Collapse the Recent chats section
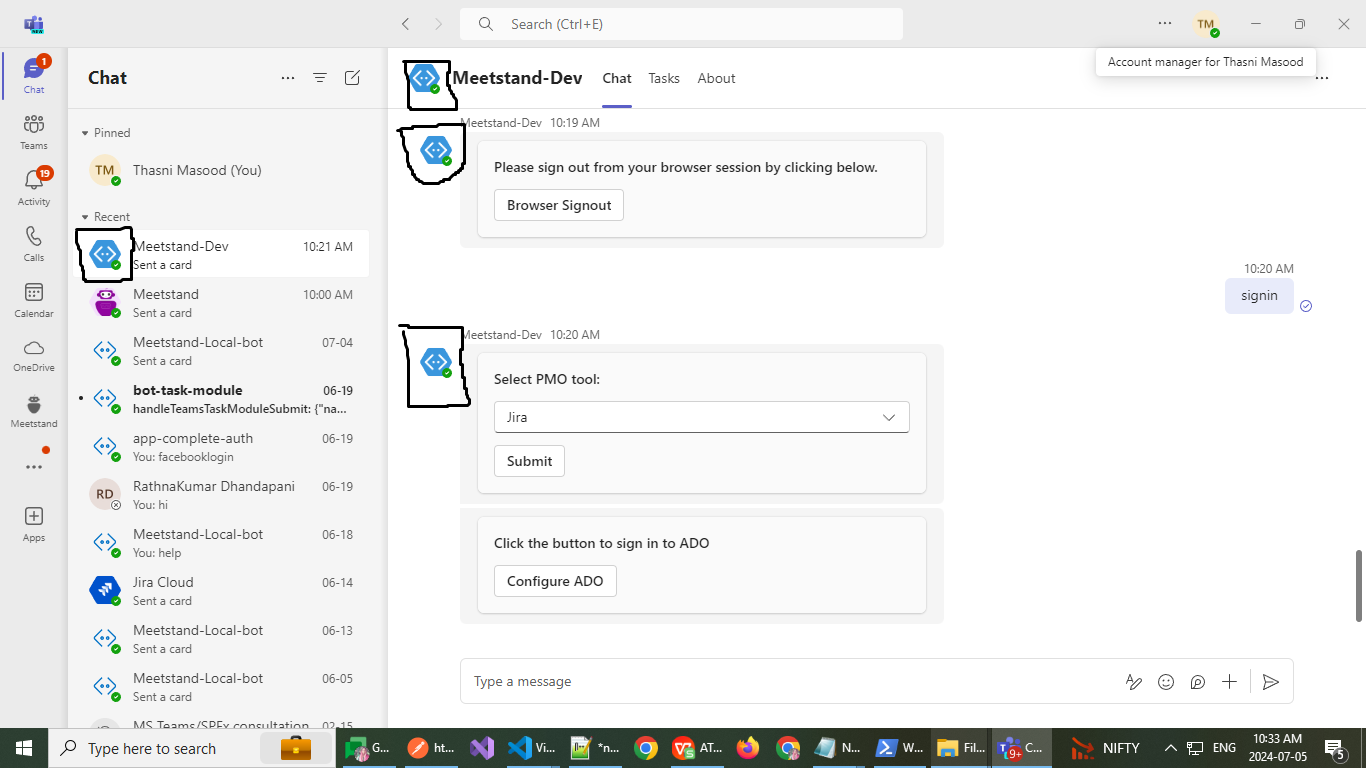 tap(105, 217)
